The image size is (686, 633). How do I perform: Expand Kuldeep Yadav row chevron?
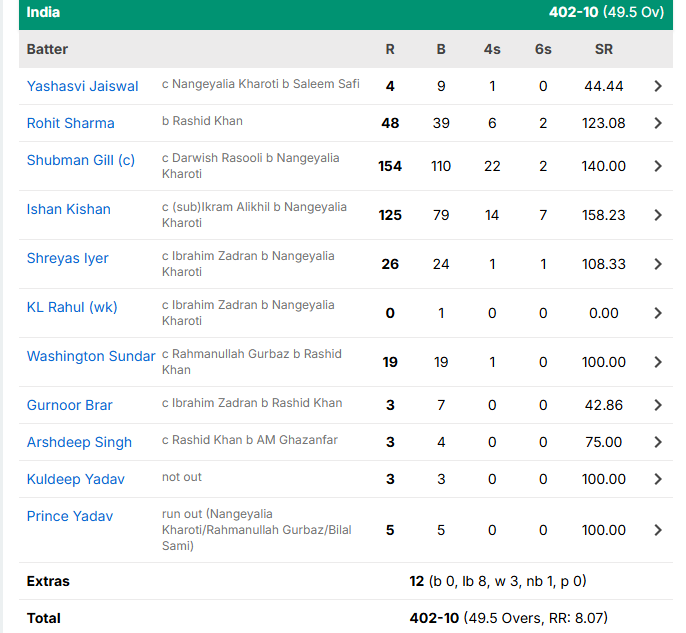tap(658, 479)
